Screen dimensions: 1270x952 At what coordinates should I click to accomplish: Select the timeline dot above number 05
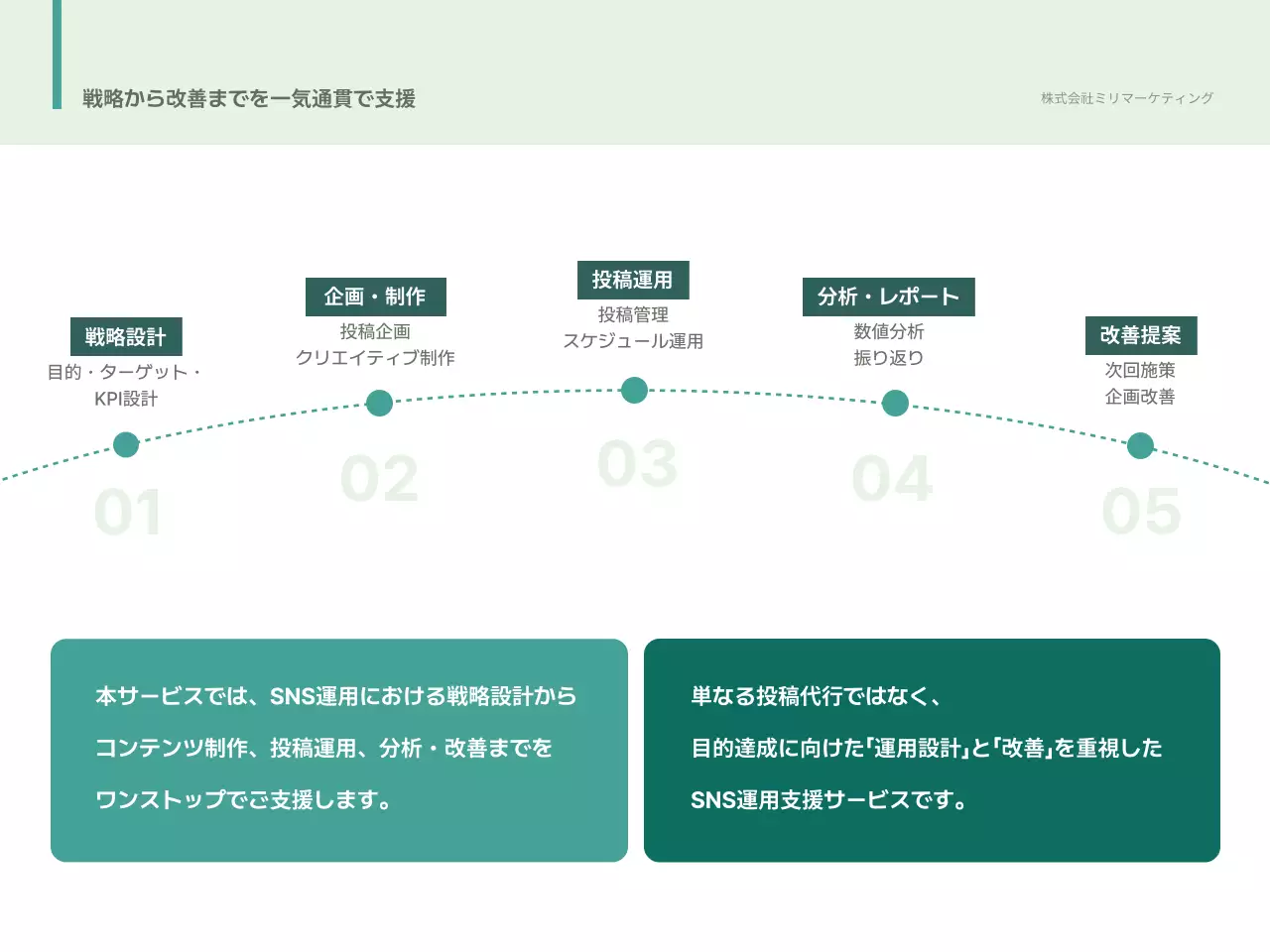click(1141, 445)
